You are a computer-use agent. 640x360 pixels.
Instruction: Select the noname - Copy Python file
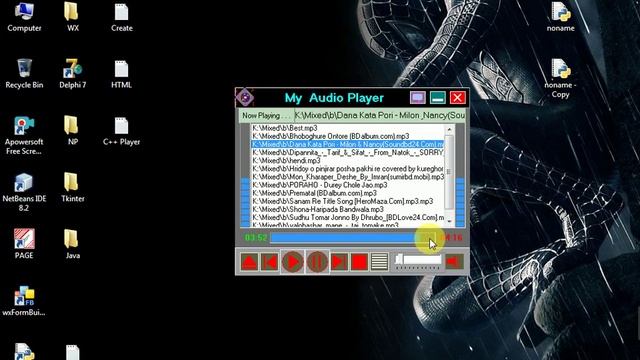pos(560,78)
